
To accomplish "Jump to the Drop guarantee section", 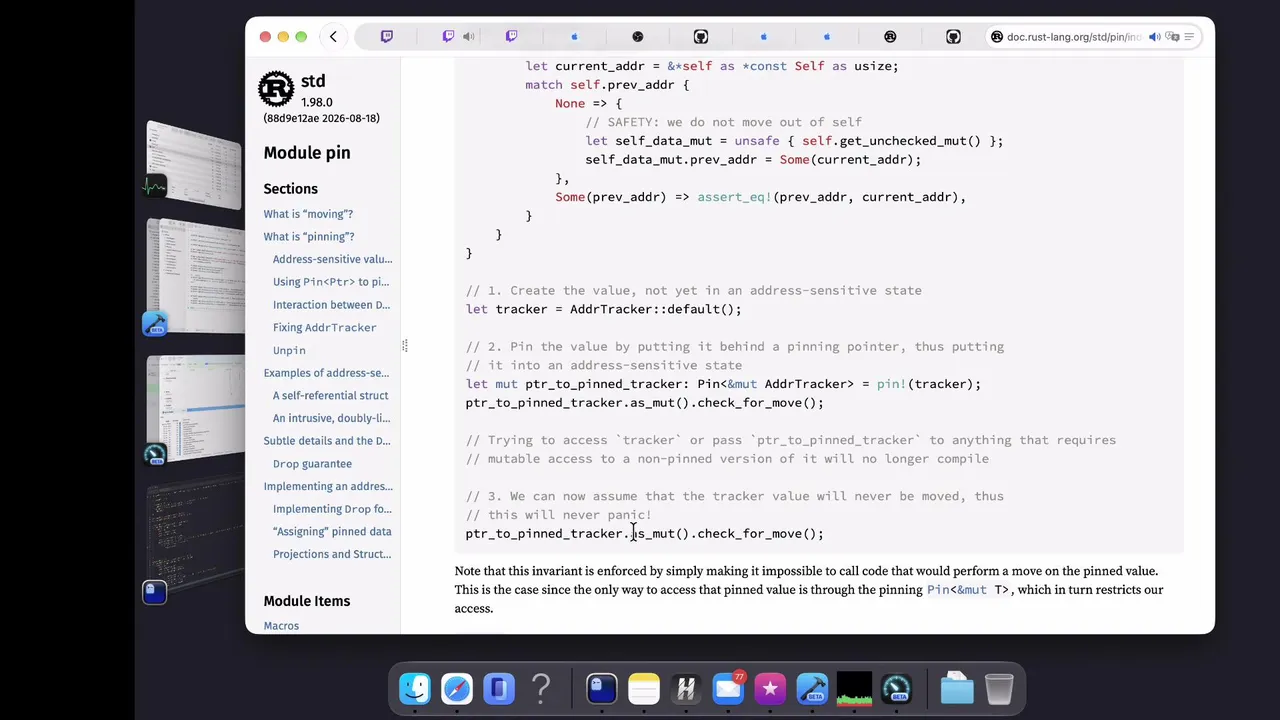I will tap(312, 464).
